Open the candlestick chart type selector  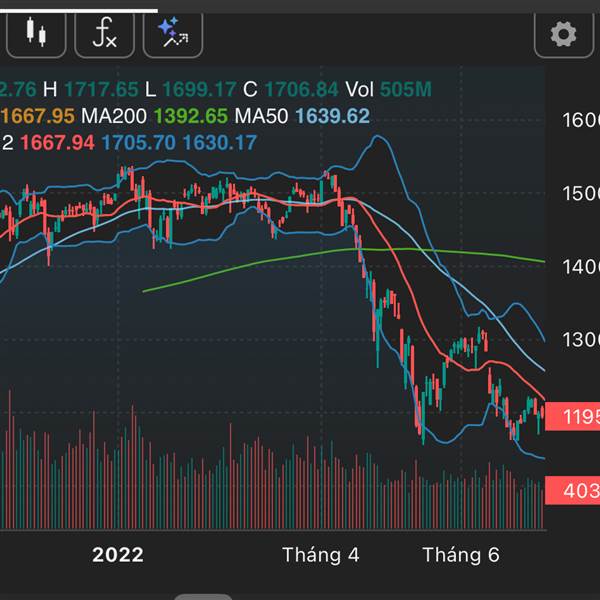click(36, 35)
